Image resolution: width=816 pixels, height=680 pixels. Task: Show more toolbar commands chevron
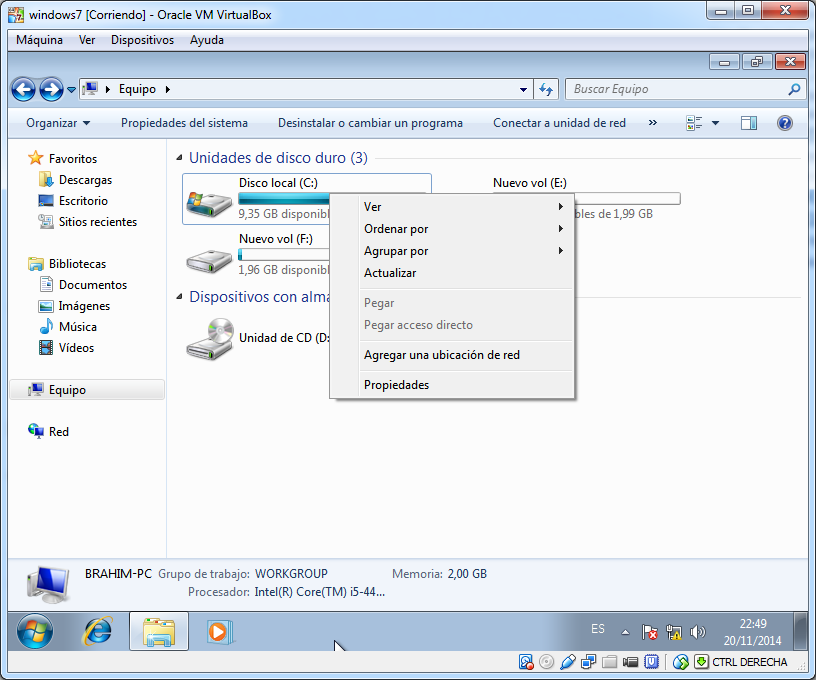coord(653,123)
